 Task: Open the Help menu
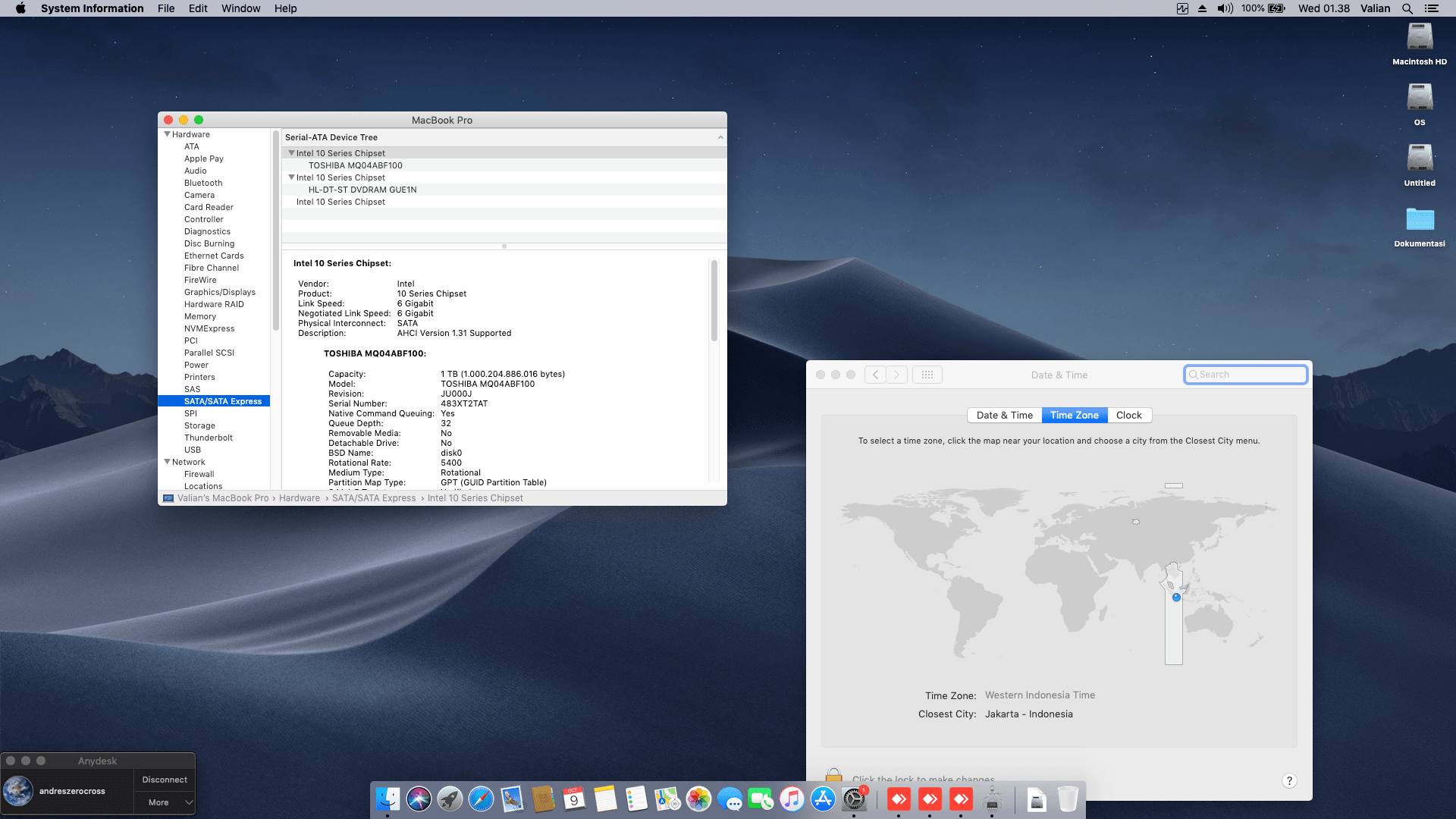285,8
